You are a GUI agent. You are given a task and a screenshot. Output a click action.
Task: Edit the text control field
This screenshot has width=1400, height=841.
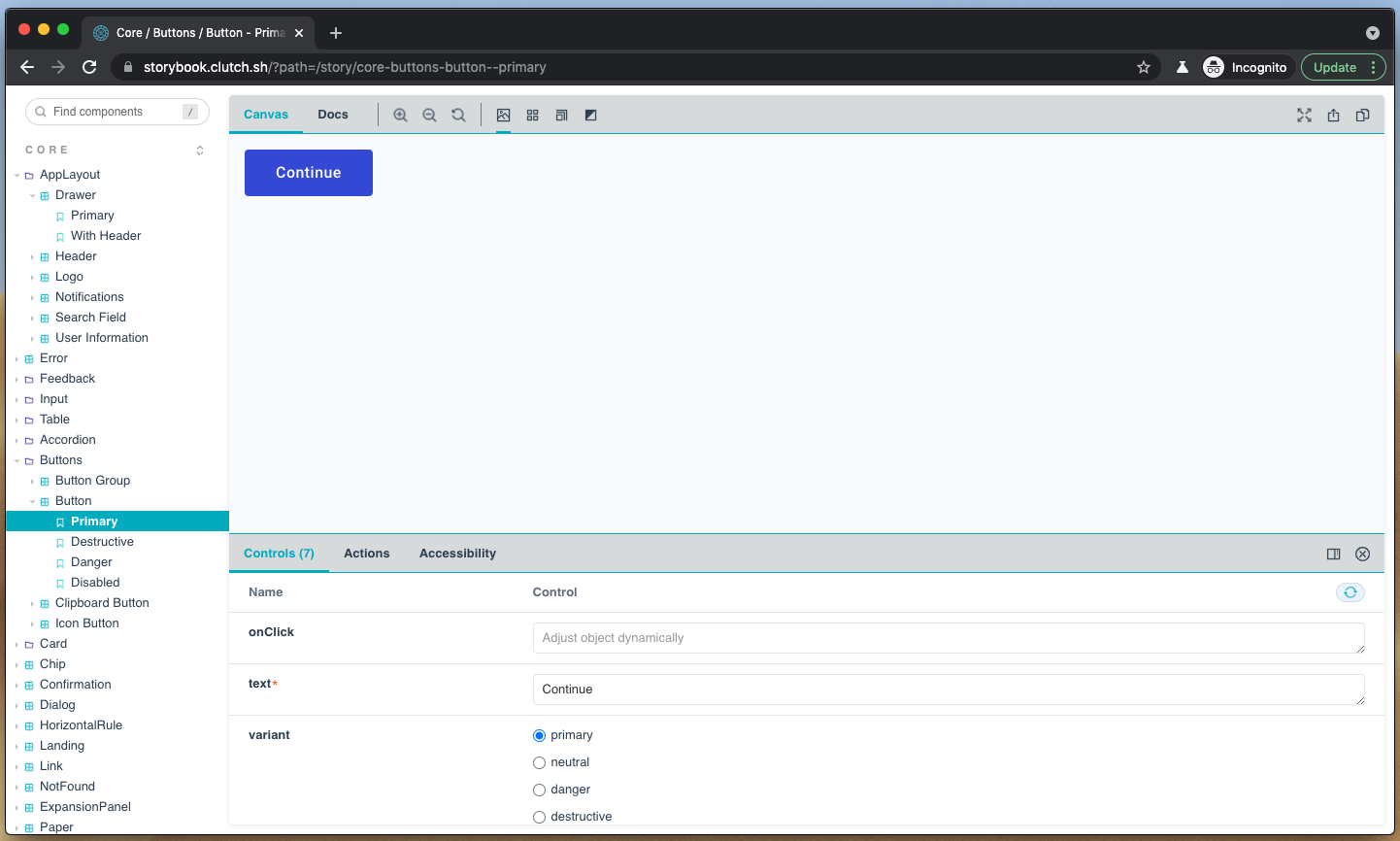[x=949, y=690]
